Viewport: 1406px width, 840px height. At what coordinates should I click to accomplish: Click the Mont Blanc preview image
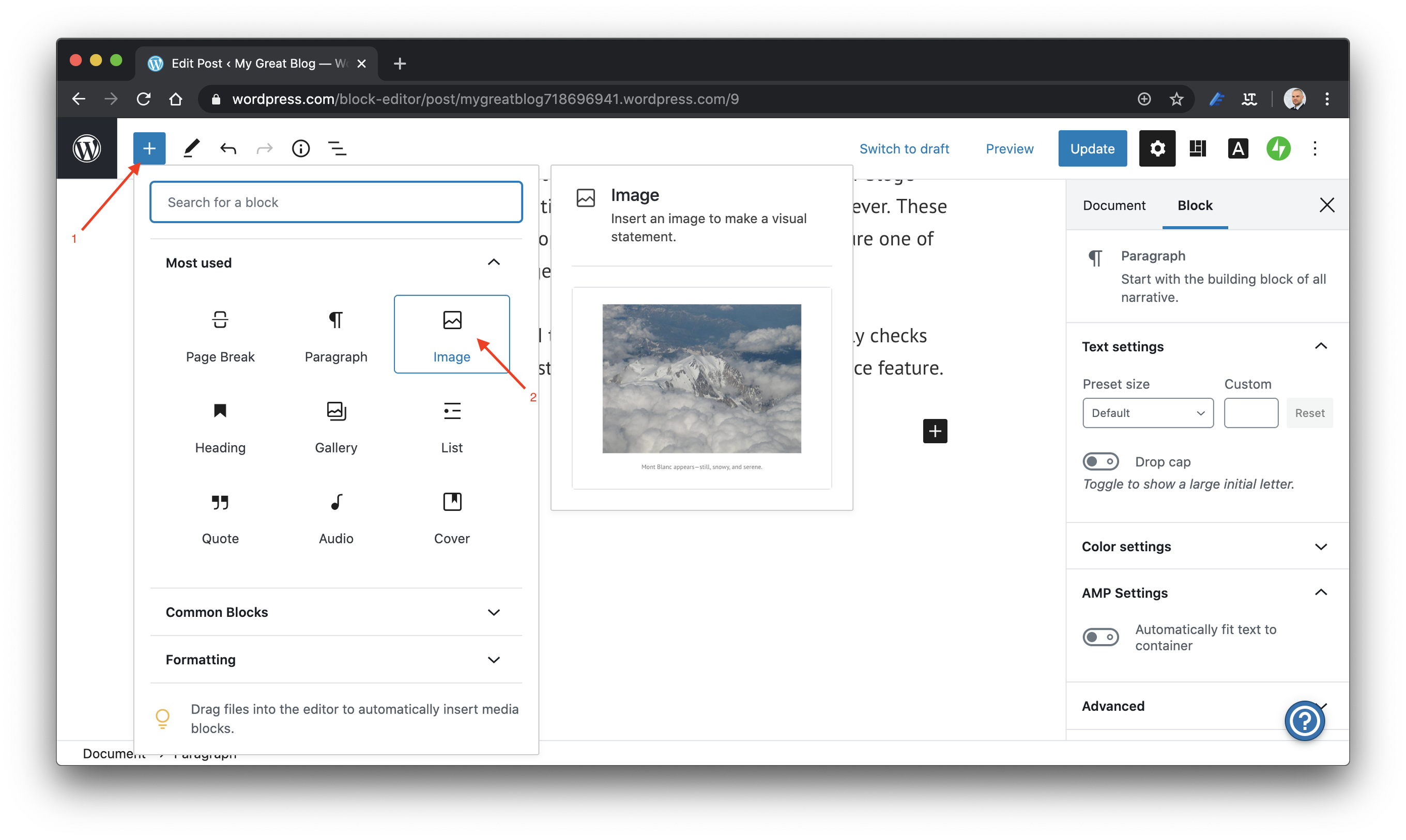pos(701,379)
